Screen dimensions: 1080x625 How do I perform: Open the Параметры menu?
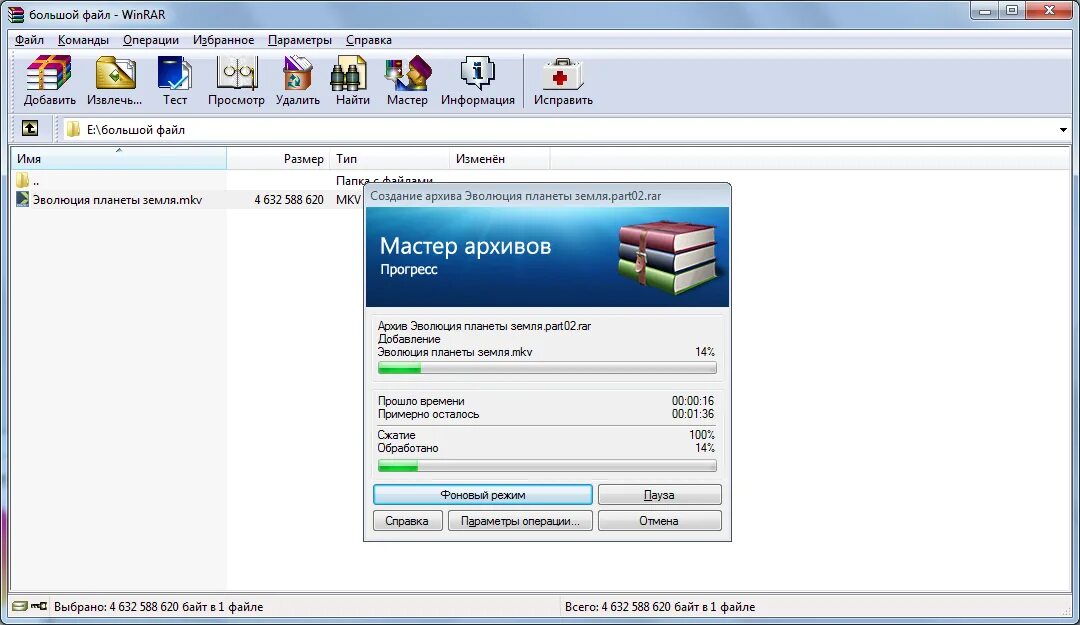300,40
